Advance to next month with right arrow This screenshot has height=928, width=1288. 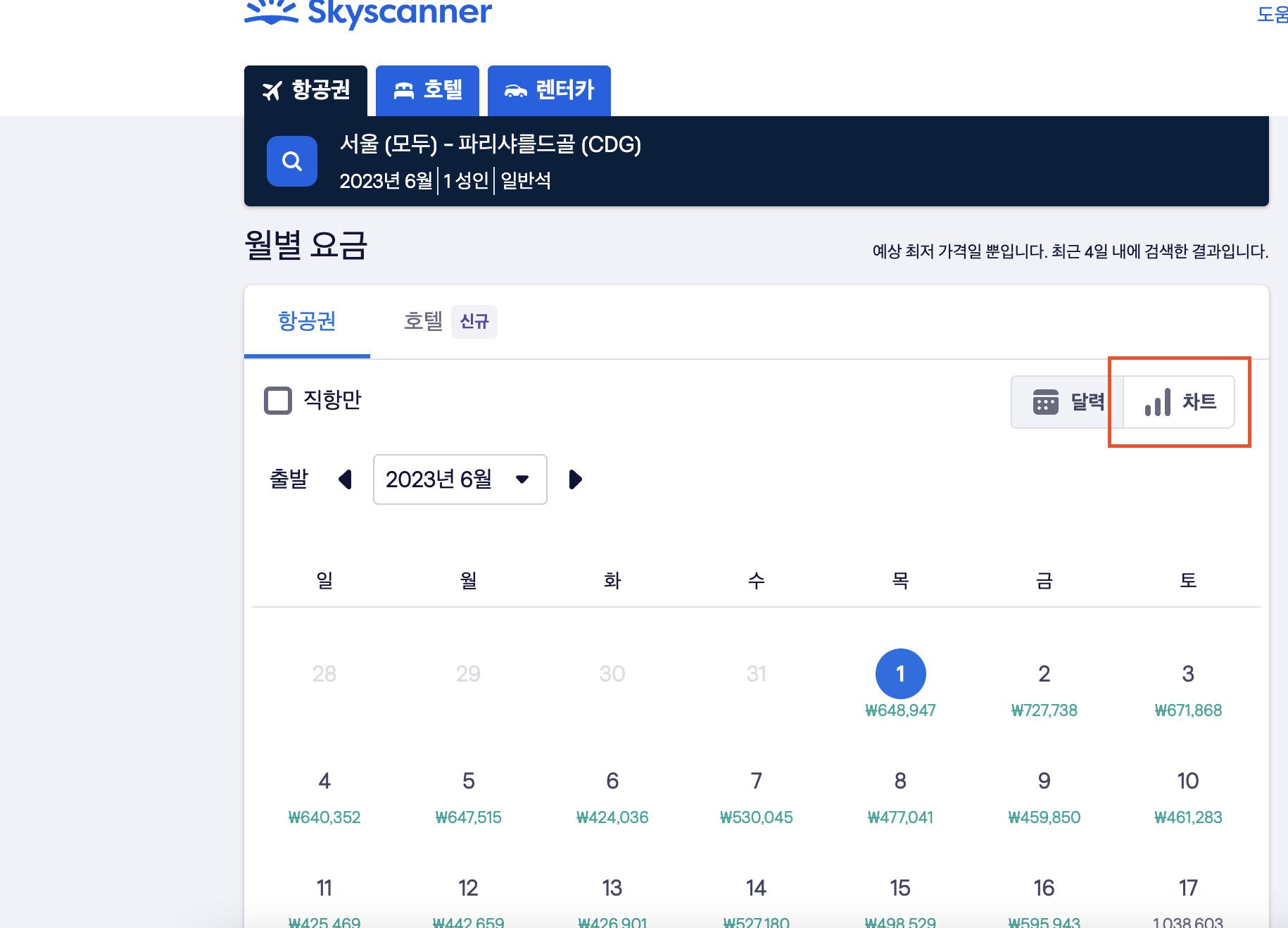575,479
